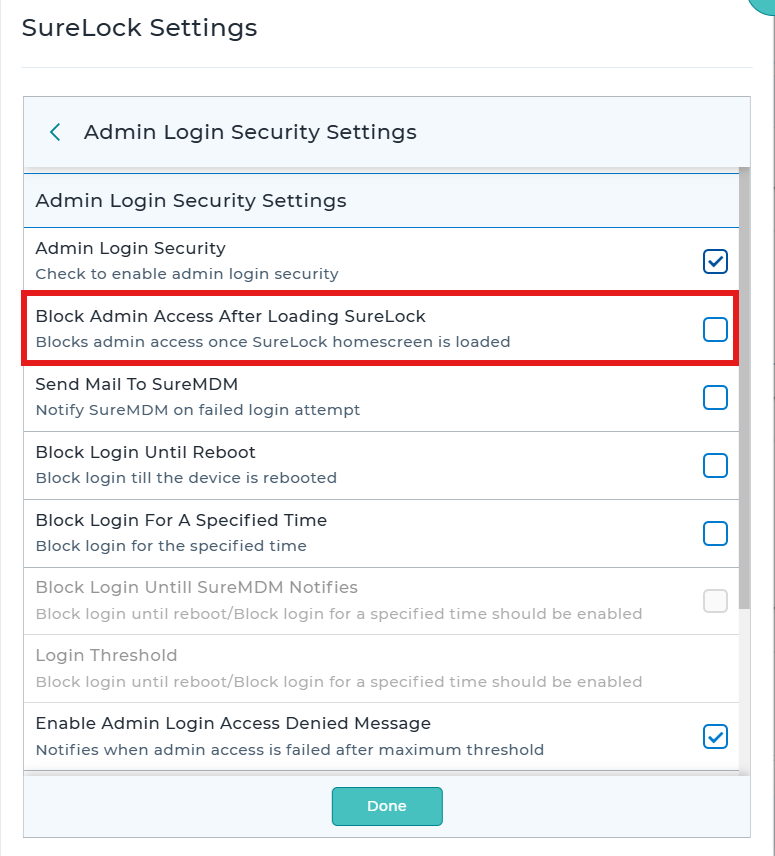Click "Block login for the specified time" description
The image size is (775, 856).
coord(171,546)
